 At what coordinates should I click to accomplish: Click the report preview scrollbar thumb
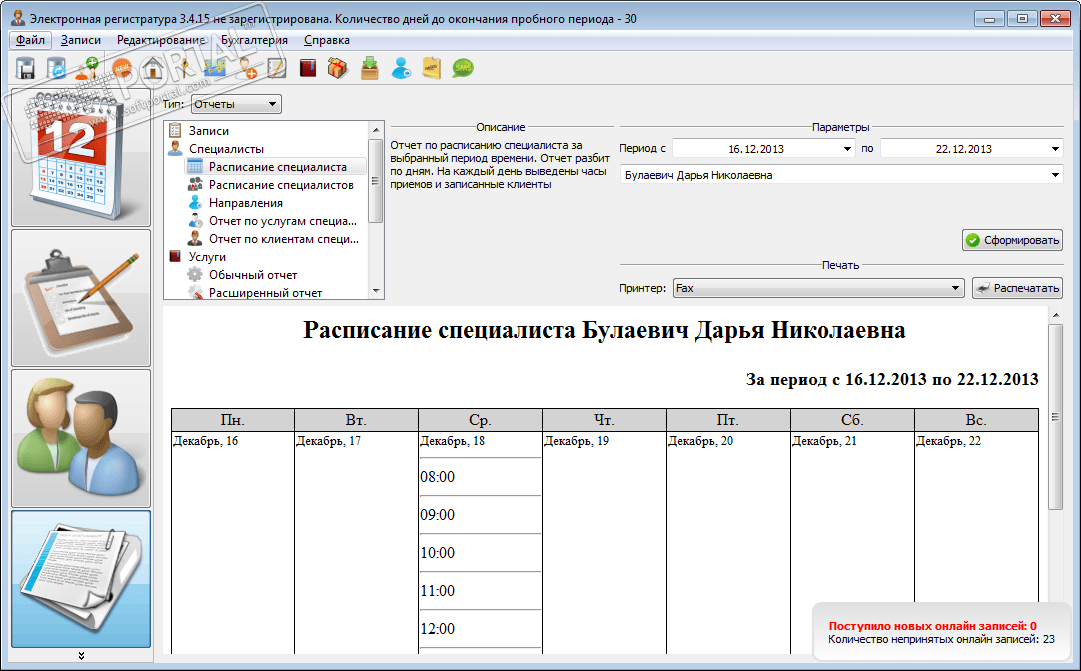point(1055,417)
